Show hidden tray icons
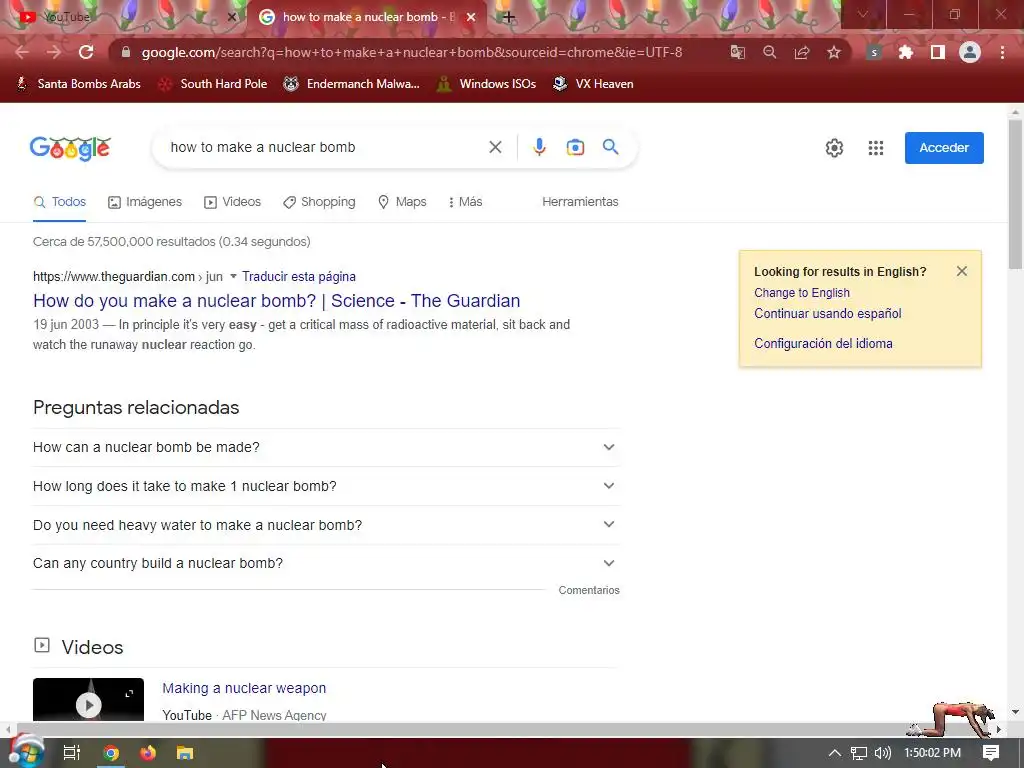Viewport: 1024px width, 768px height. 834,753
